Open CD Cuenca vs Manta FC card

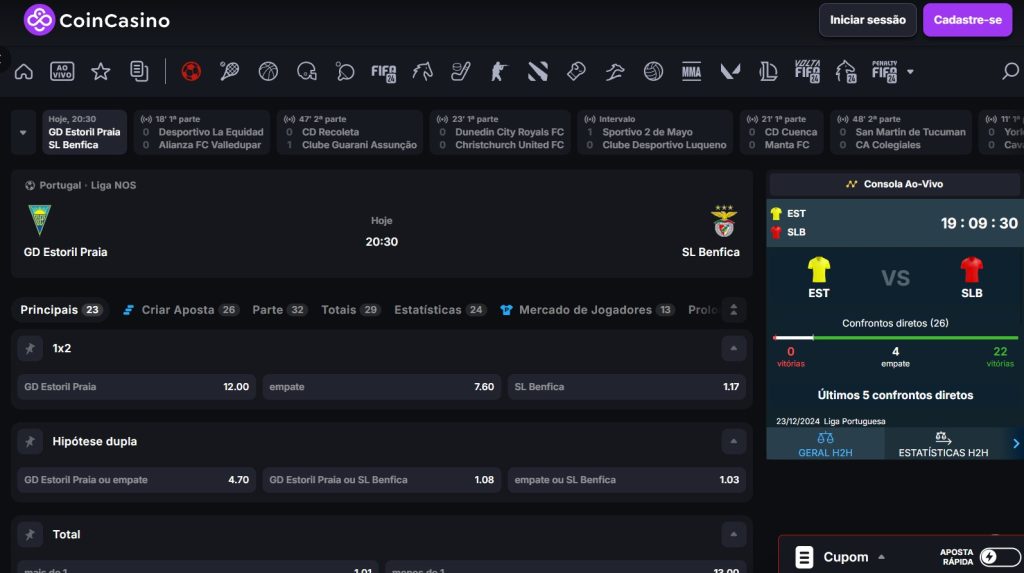pos(782,132)
